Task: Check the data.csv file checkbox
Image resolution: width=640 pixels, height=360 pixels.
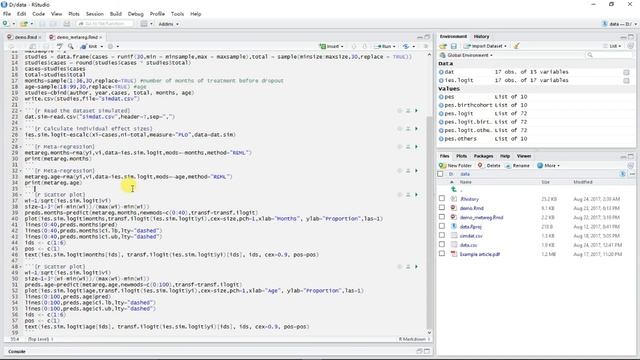Action: pos(442,244)
